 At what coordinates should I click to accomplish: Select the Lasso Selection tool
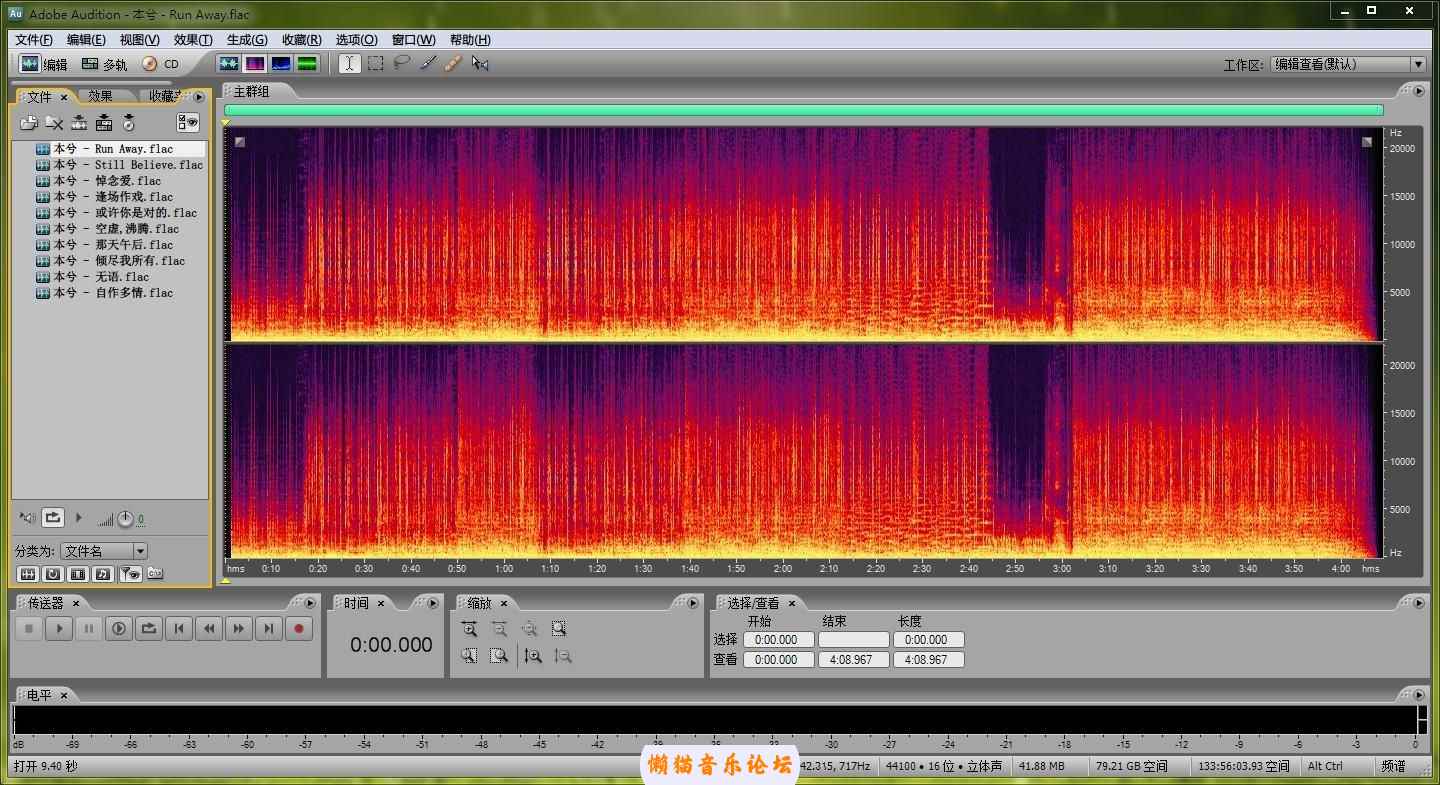(x=401, y=63)
